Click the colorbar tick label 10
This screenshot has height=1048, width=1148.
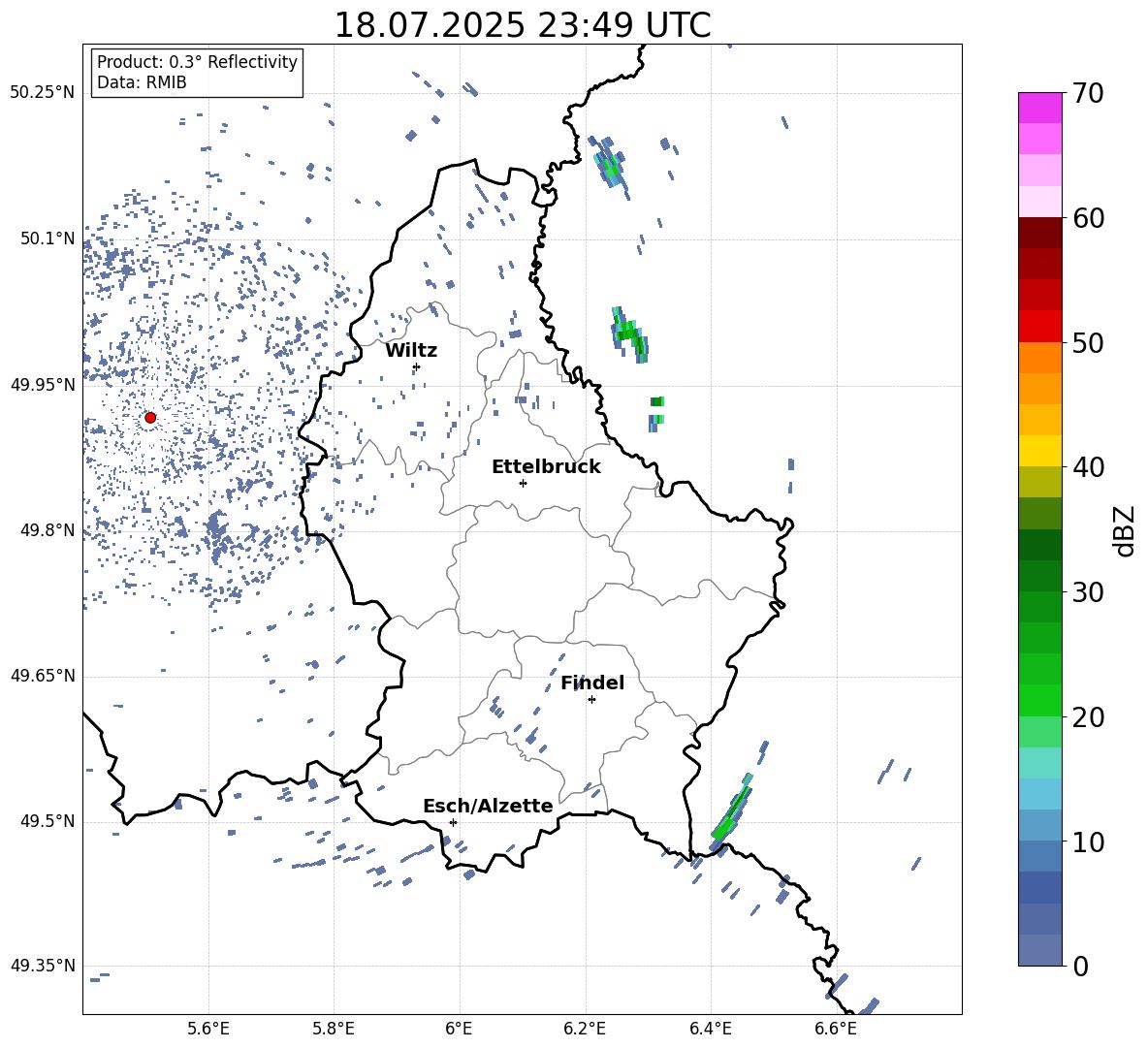[1088, 842]
